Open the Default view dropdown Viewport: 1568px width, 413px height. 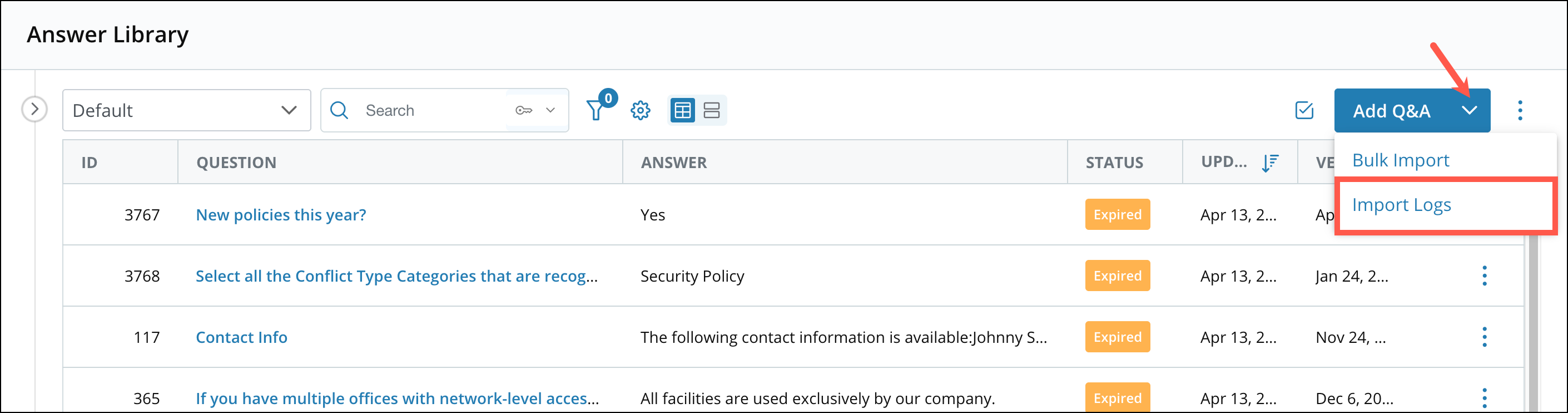click(x=186, y=110)
